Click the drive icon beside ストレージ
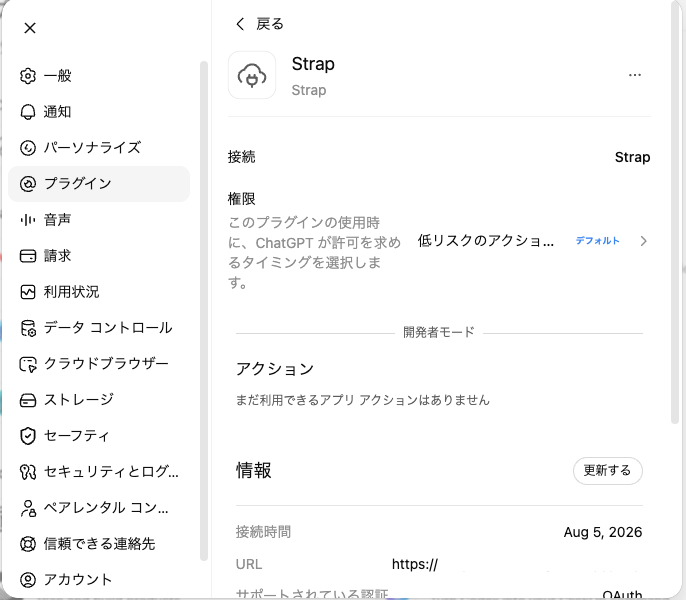The image size is (686, 600). pyautogui.click(x=28, y=400)
